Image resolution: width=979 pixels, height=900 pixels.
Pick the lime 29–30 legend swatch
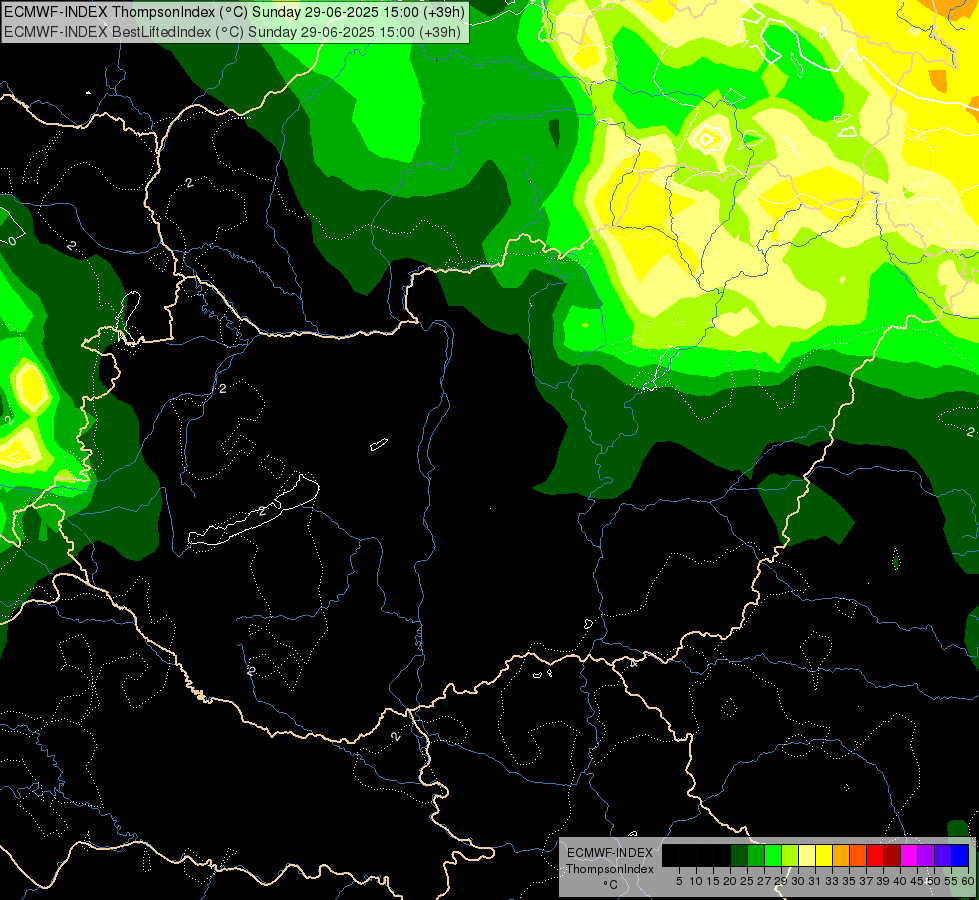(x=790, y=855)
